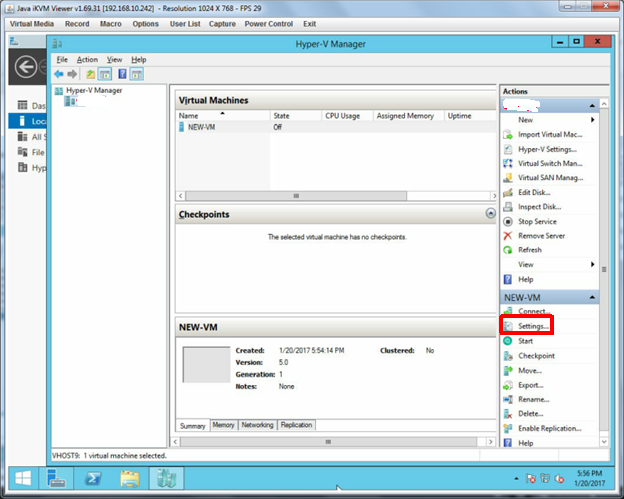The image size is (624, 499).
Task: Switch to the Replication tab
Action: click(x=296, y=425)
